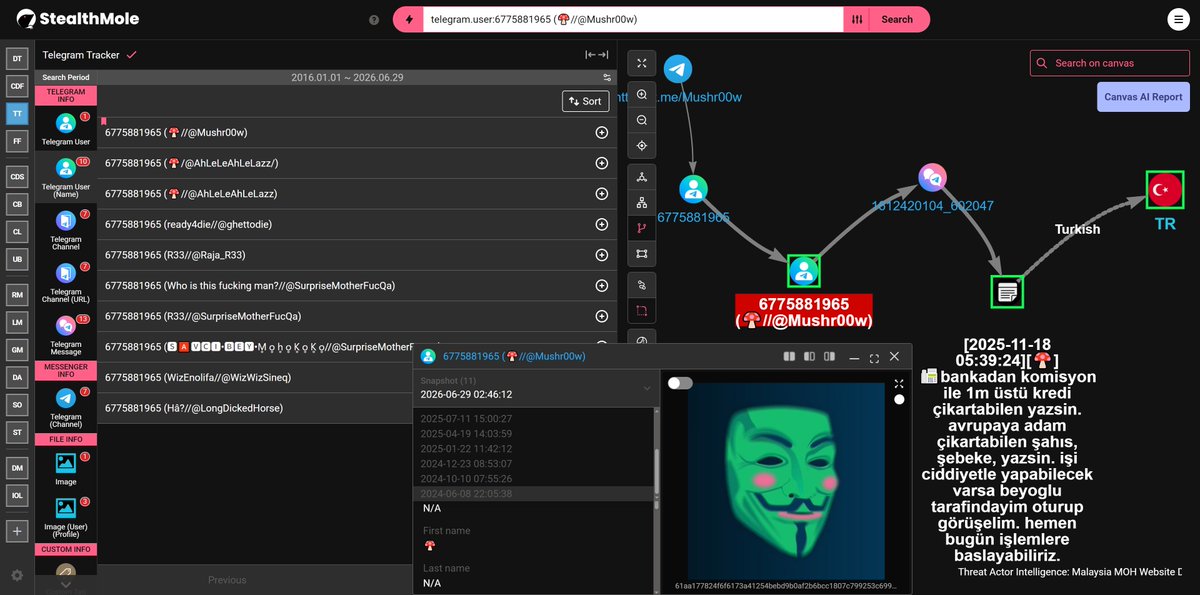Image resolution: width=1200 pixels, height=595 pixels.
Task: Choose snapshot 2024-10-10 07:55:26
Action: pos(466,478)
